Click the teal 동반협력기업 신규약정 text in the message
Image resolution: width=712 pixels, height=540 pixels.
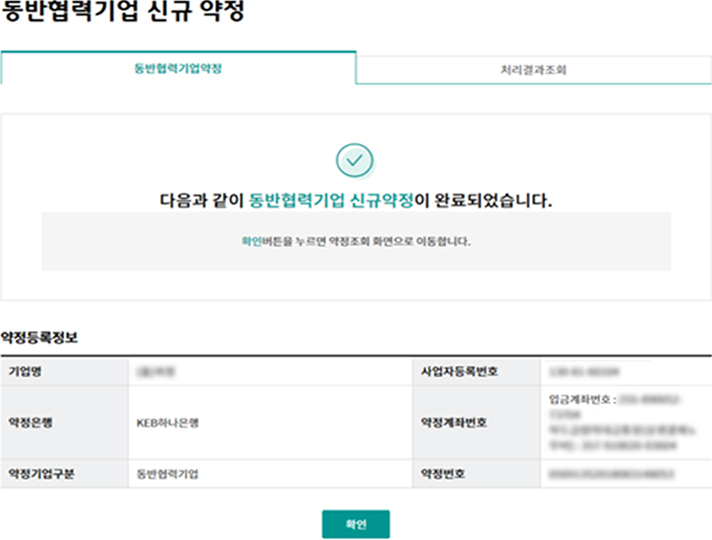click(x=330, y=200)
